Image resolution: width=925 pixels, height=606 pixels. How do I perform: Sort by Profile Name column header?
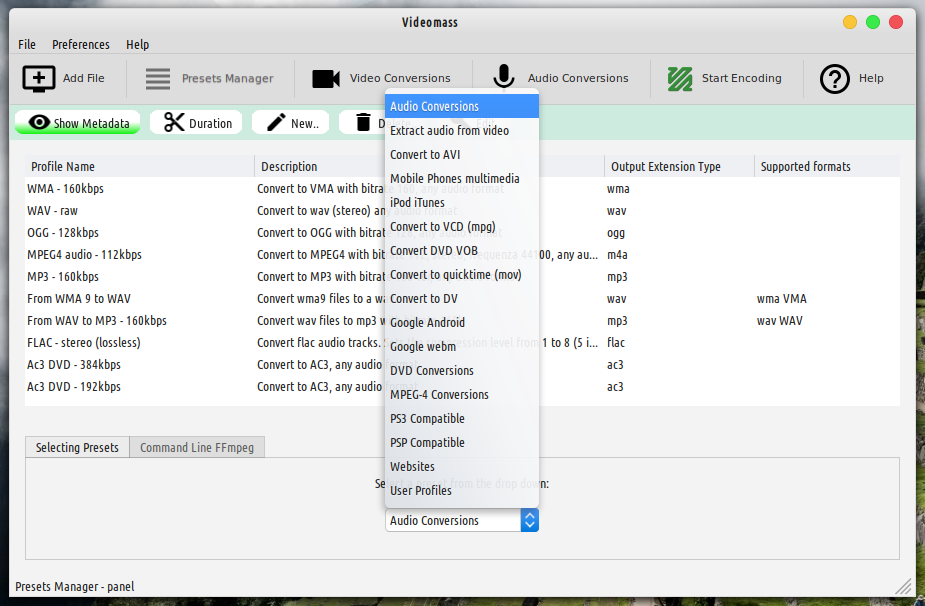click(140, 166)
